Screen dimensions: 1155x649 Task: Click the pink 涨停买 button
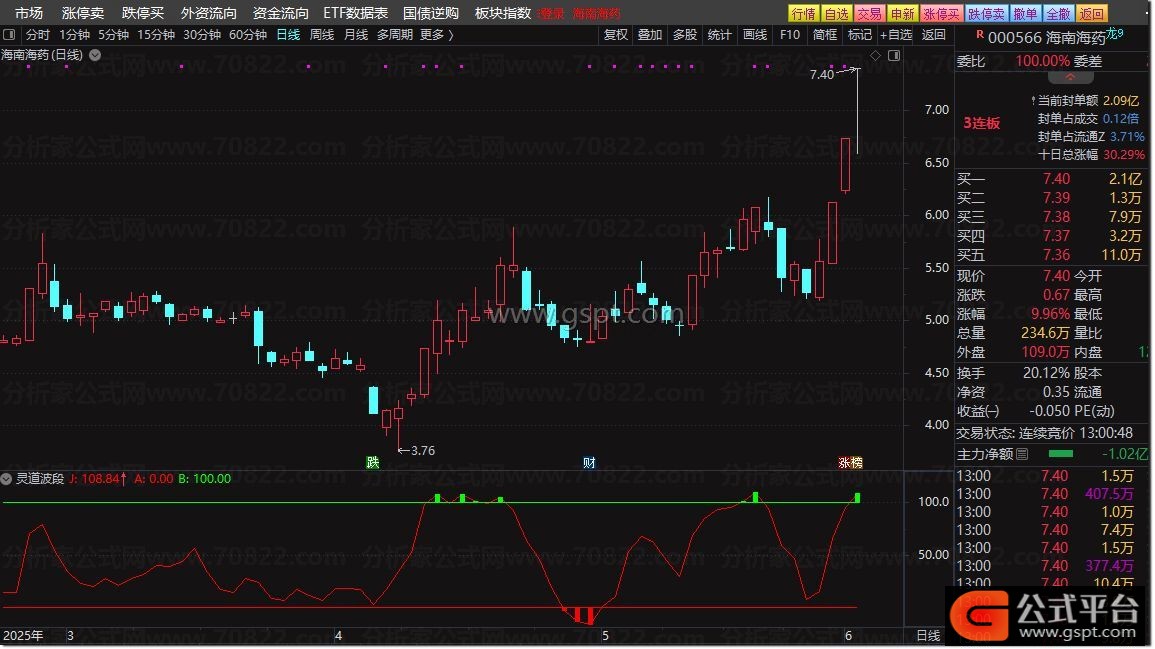pyautogui.click(x=941, y=14)
